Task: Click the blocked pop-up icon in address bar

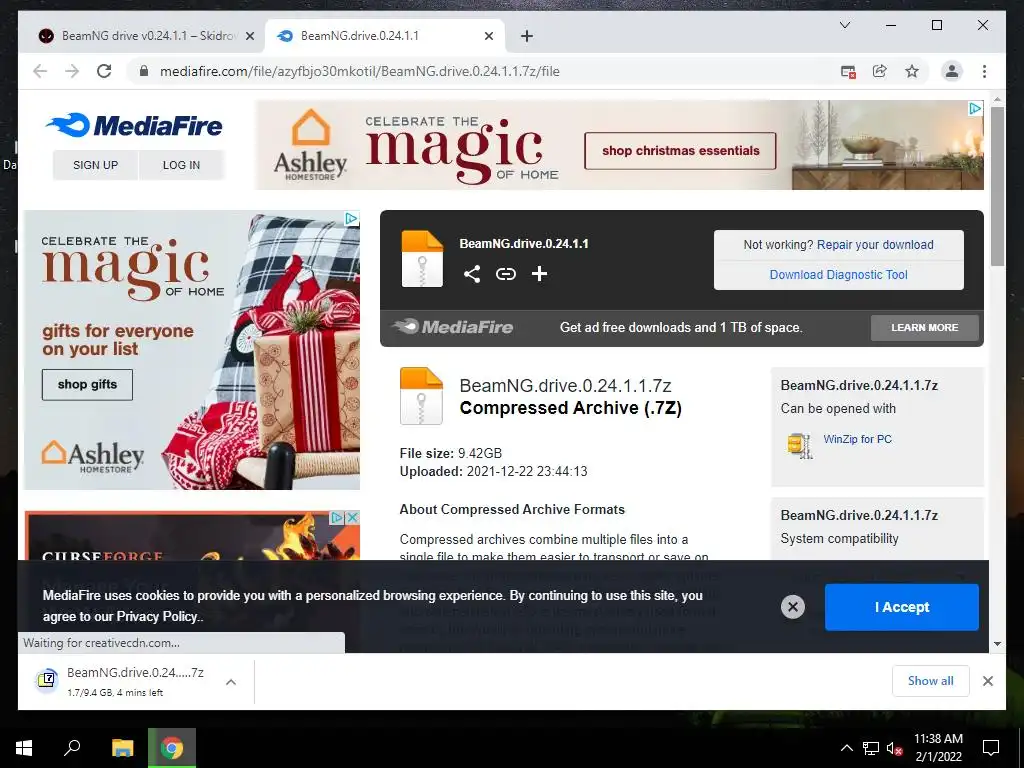Action: point(848,72)
